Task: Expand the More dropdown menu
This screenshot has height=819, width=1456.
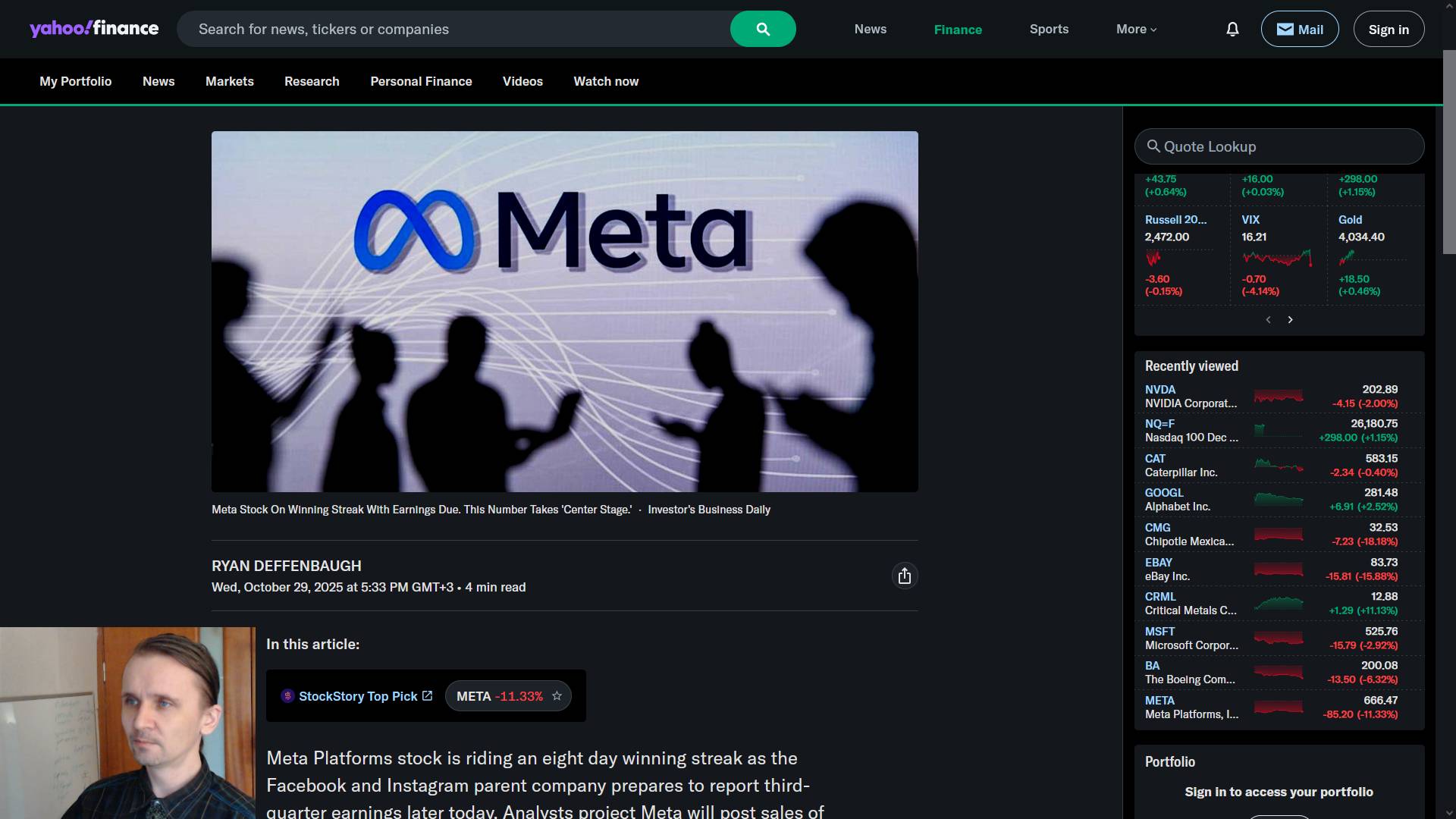Action: point(1136,30)
